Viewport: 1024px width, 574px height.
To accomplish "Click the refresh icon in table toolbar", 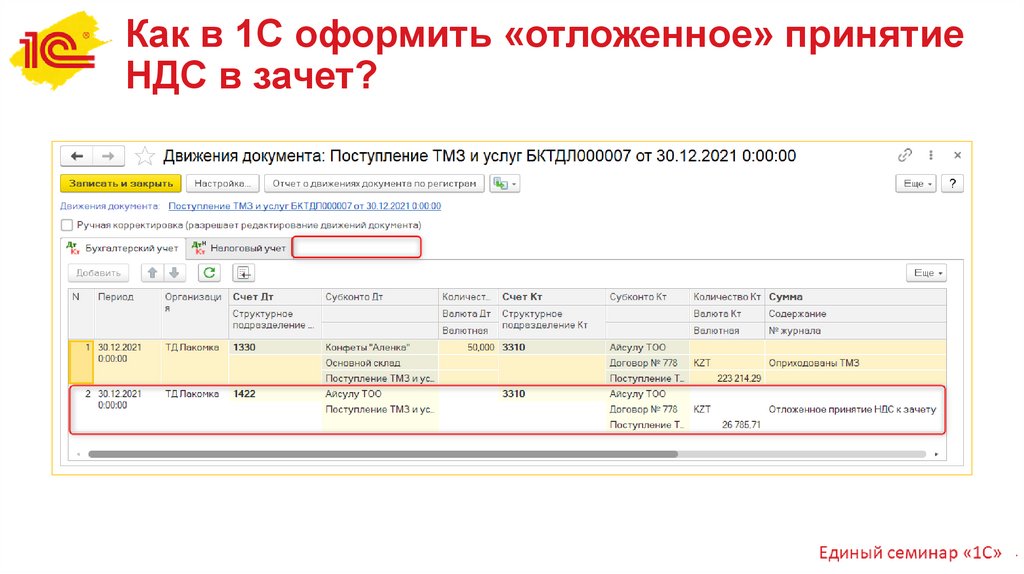I will pos(209,273).
